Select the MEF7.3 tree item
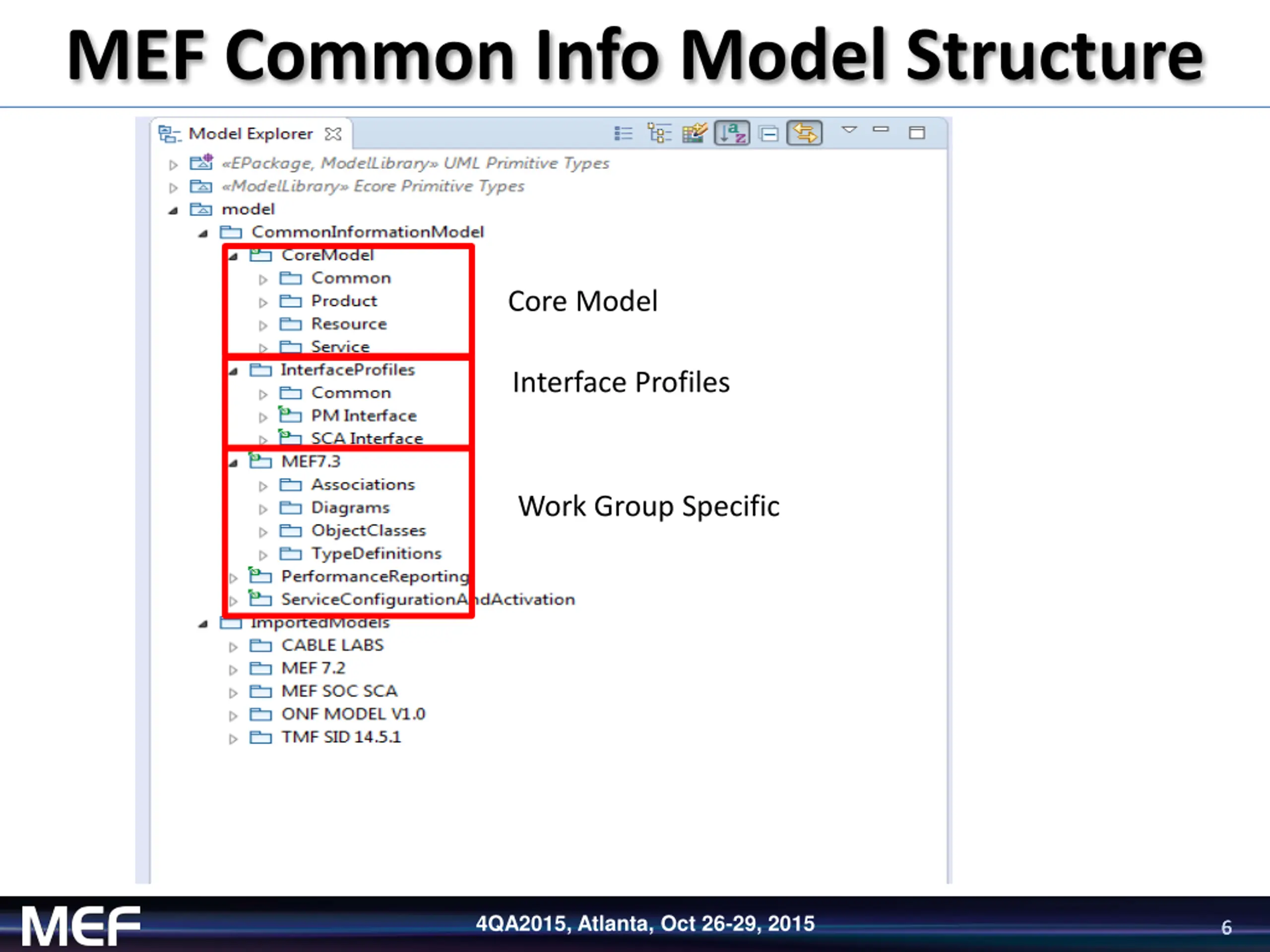The image size is (1270, 952). click(311, 462)
